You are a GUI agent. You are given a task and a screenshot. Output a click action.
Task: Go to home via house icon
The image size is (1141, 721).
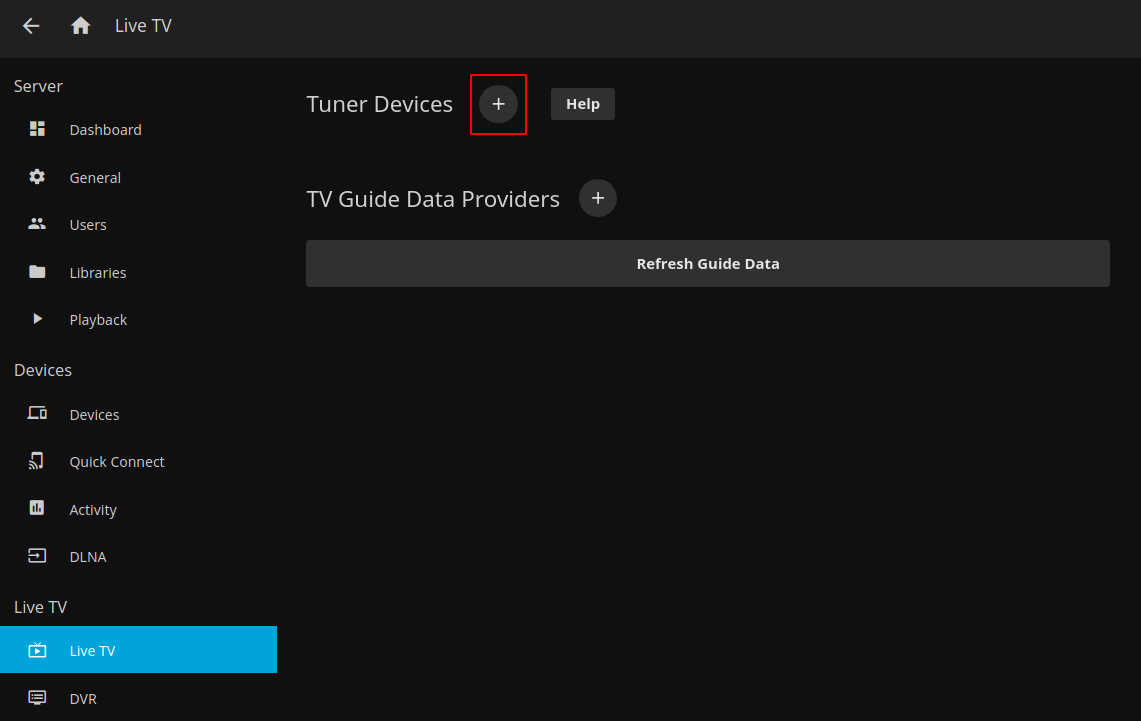coord(81,26)
